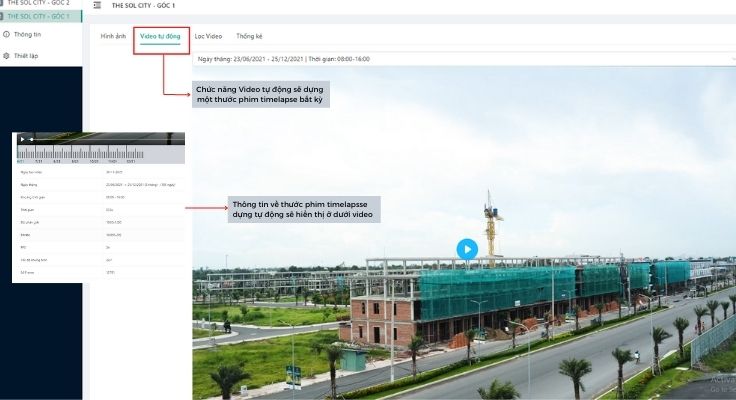736x400 pixels.
Task: Toggle the sidebar collapse icon beside header title
Action: (97, 5)
